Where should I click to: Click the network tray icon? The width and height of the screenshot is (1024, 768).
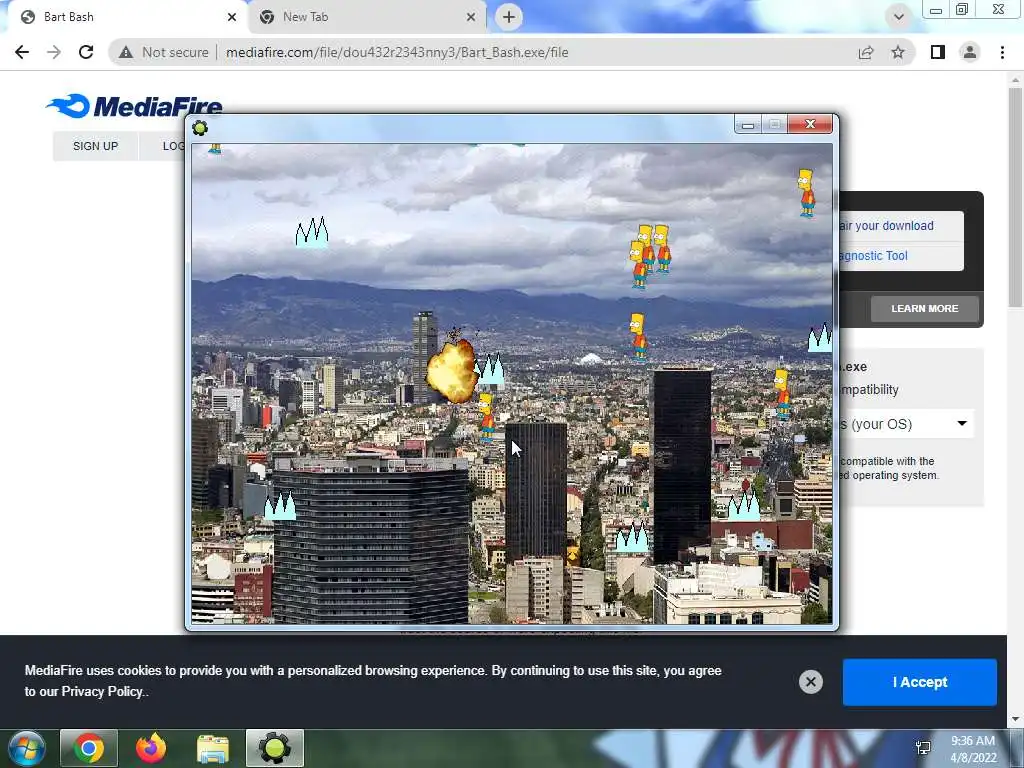[x=923, y=748]
